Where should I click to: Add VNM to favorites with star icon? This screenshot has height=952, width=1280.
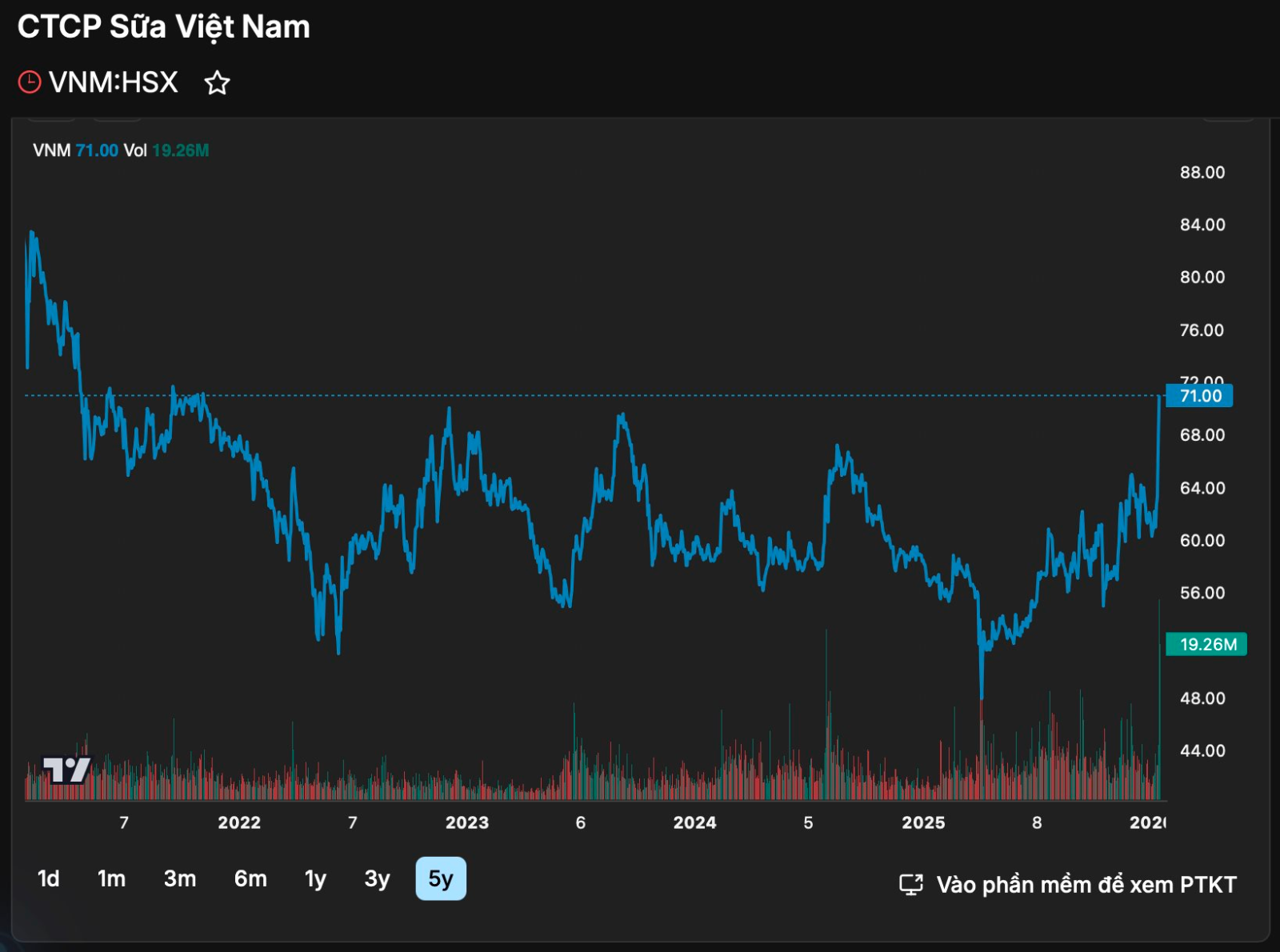217,83
